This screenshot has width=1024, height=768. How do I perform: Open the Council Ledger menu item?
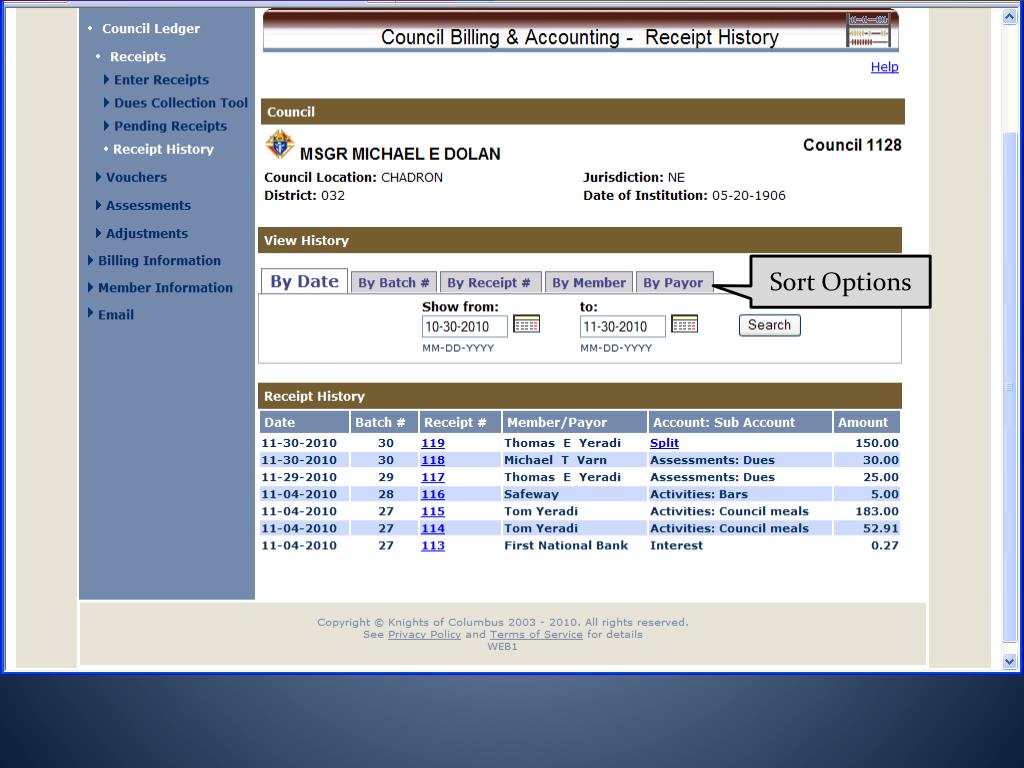151,29
